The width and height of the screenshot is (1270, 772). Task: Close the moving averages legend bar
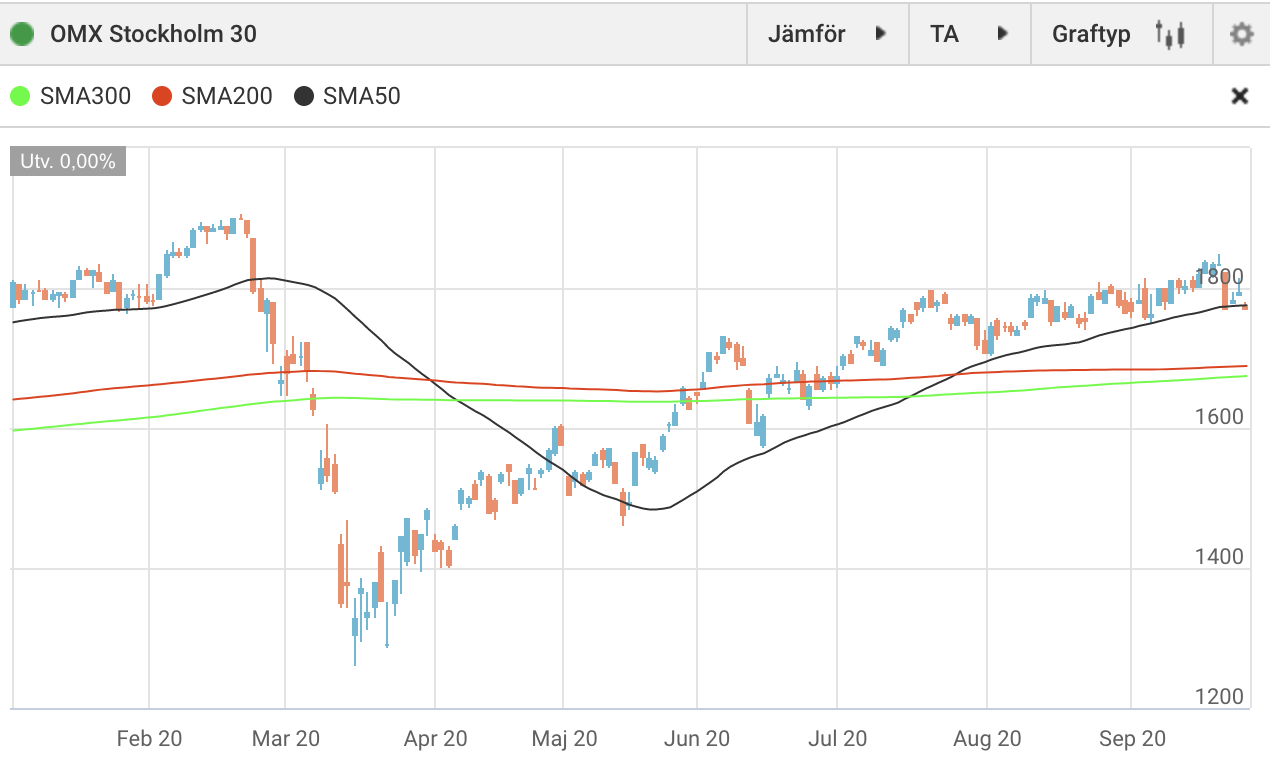tap(1239, 96)
